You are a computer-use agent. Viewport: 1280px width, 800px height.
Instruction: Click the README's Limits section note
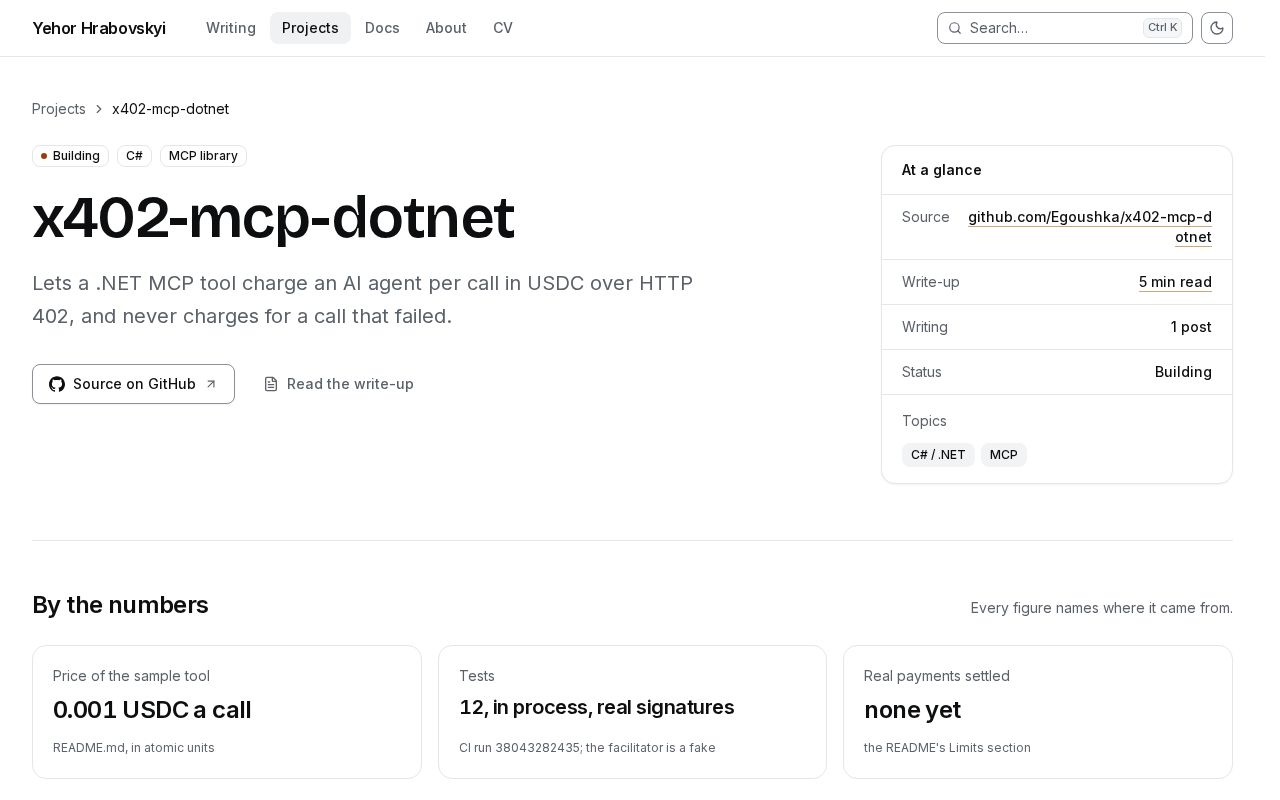coord(947,748)
